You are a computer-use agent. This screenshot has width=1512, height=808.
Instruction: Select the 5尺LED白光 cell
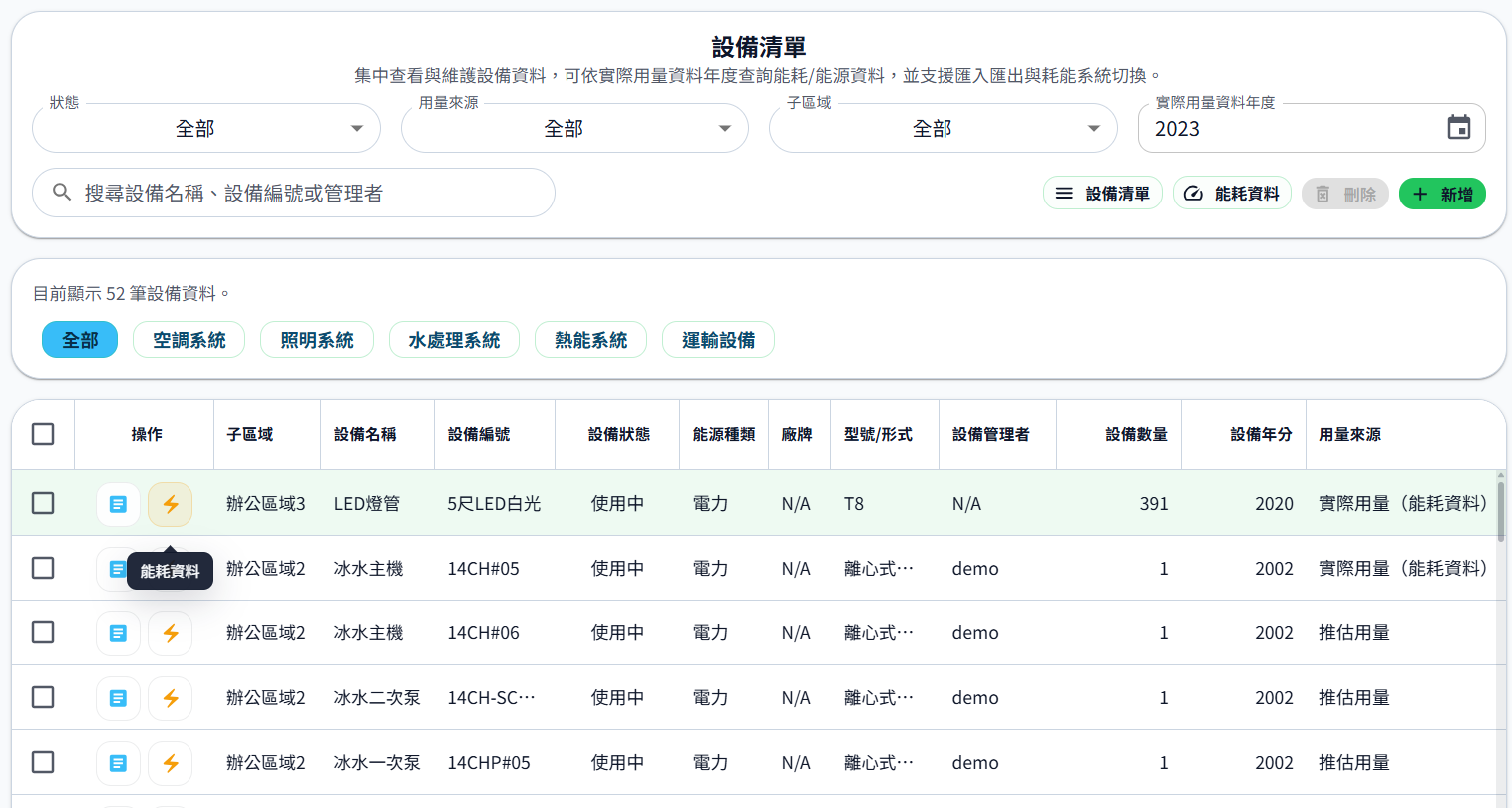point(494,504)
